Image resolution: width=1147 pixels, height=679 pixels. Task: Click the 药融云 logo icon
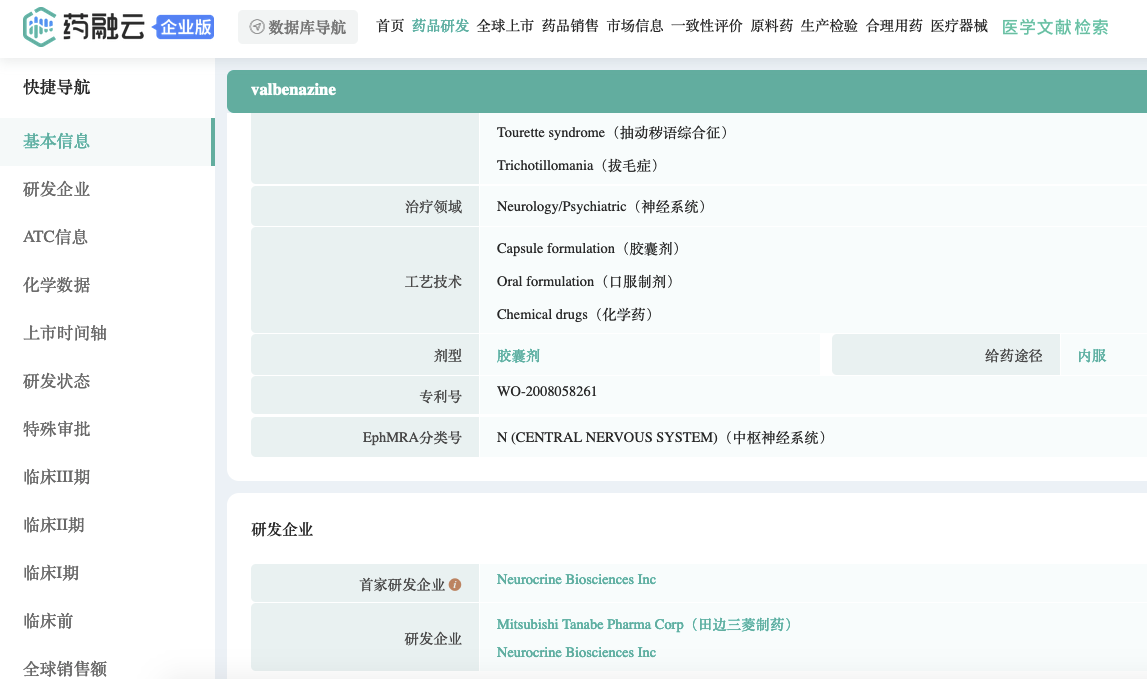pyautogui.click(x=39, y=27)
